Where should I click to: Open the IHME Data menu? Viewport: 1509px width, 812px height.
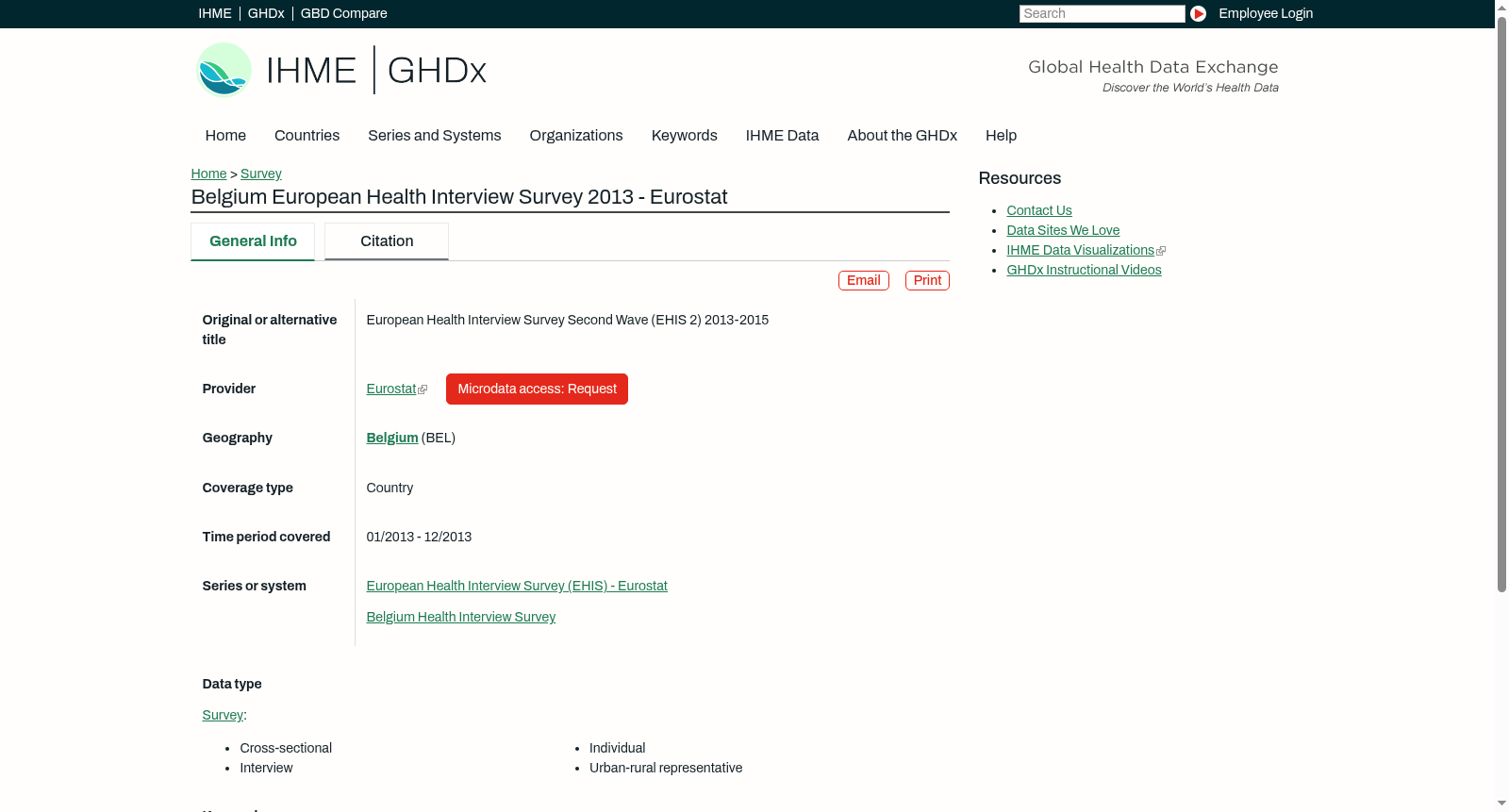tap(782, 135)
